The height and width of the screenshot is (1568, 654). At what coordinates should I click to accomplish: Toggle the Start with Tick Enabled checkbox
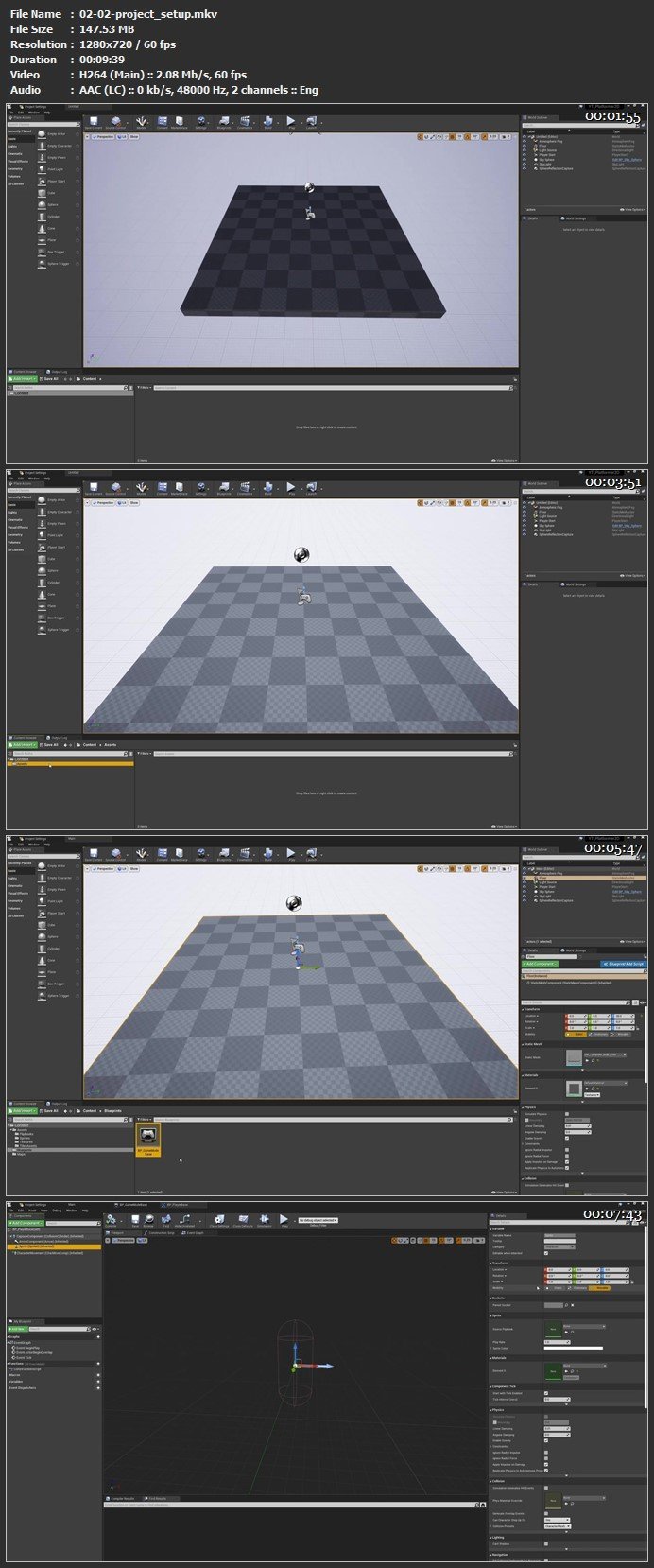point(546,1393)
